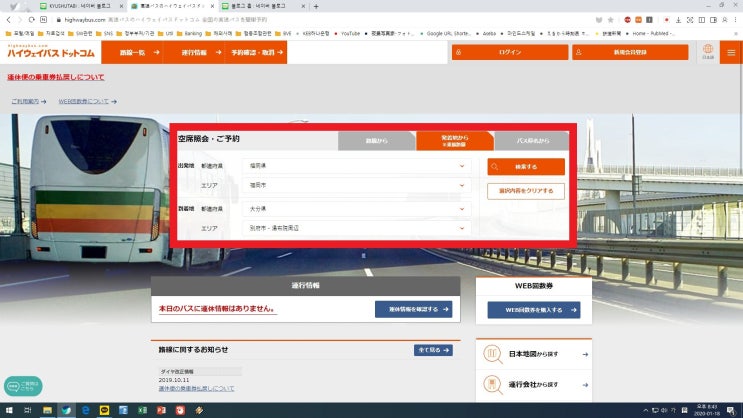Screen dimensions: 743x418
Task: Open the chat help bubble icon
Action: 23,386
